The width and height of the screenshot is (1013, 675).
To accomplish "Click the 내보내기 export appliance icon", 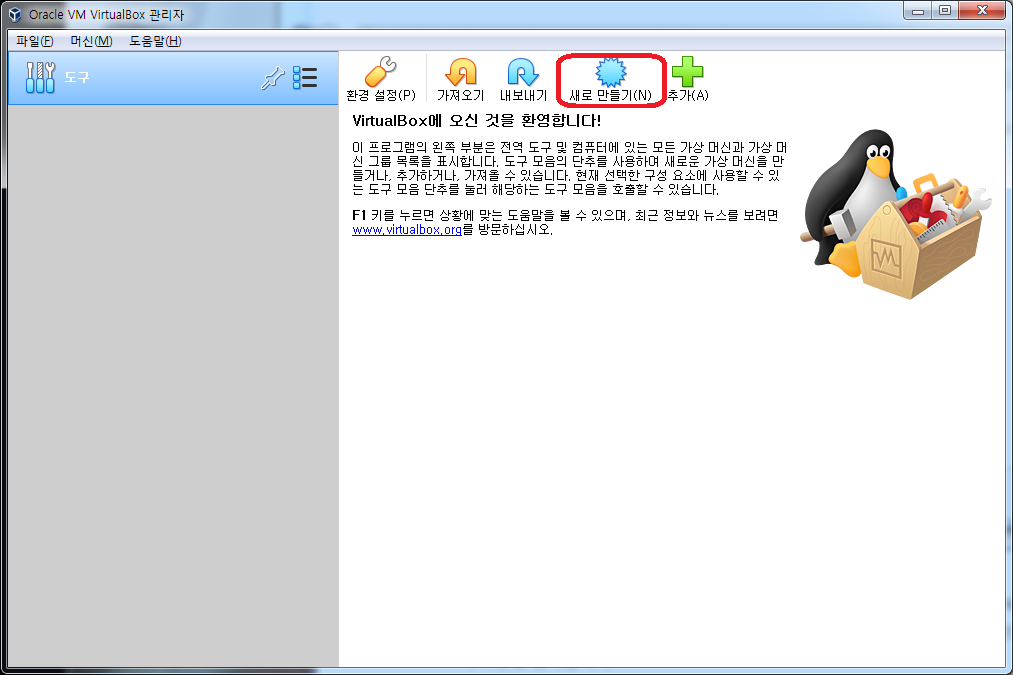I will pyautogui.click(x=523, y=79).
